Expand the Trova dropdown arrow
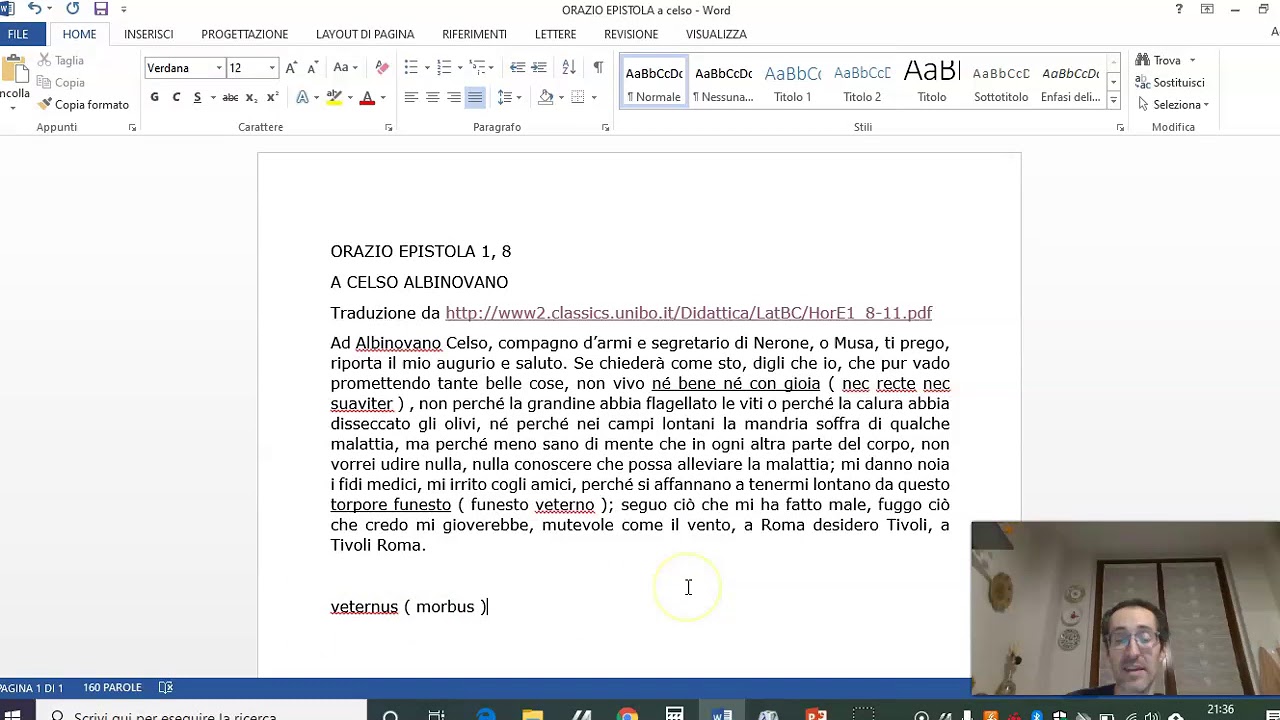Viewport: 1280px width, 720px height. tap(1192, 61)
